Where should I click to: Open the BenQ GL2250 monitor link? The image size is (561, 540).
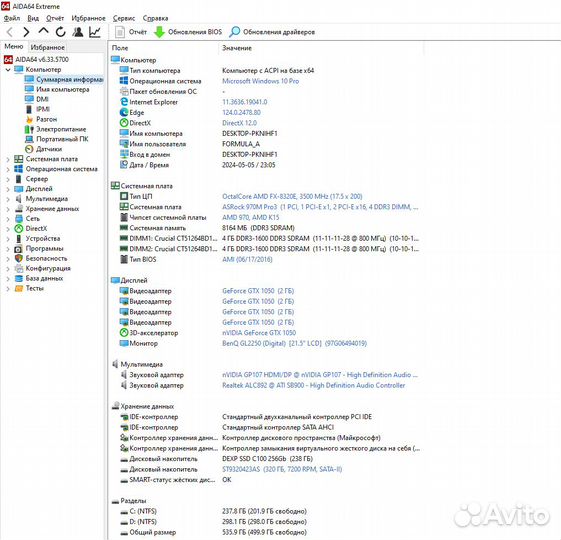click(x=294, y=344)
